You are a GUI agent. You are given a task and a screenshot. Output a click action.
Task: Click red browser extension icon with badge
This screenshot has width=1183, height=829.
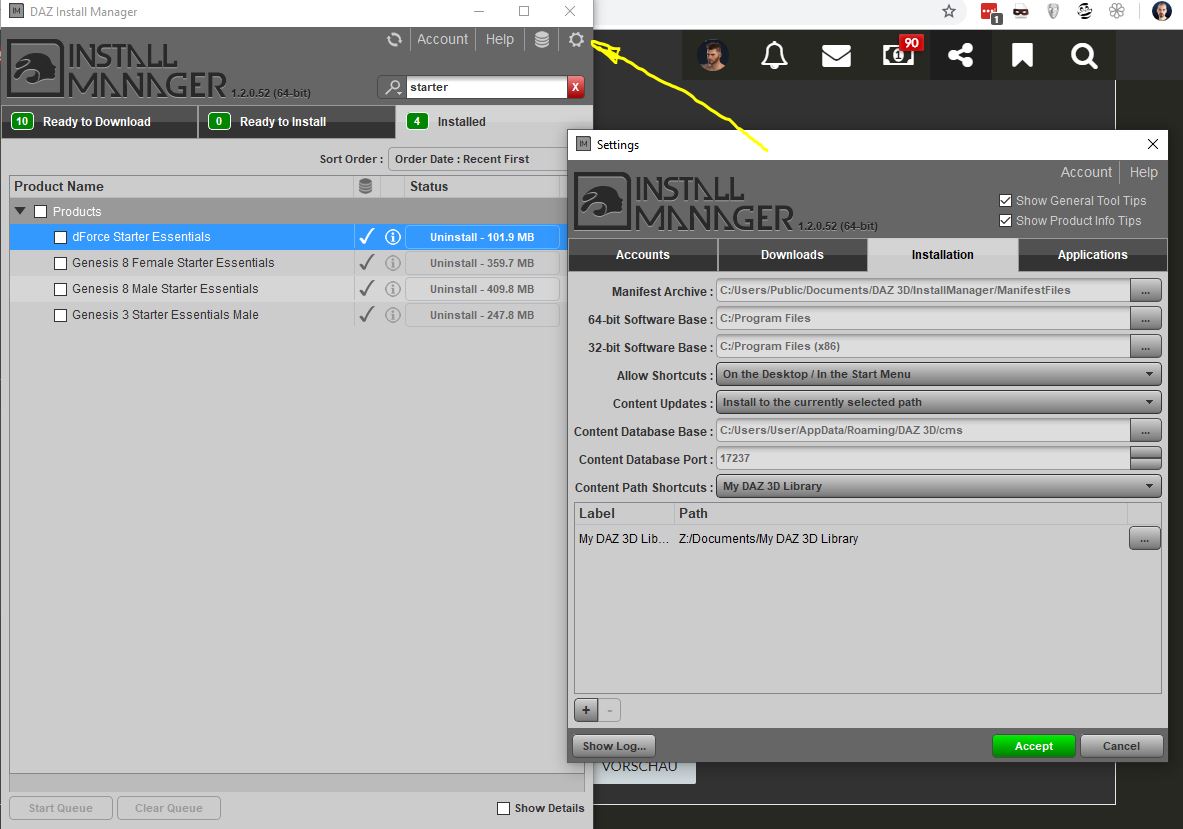[990, 12]
